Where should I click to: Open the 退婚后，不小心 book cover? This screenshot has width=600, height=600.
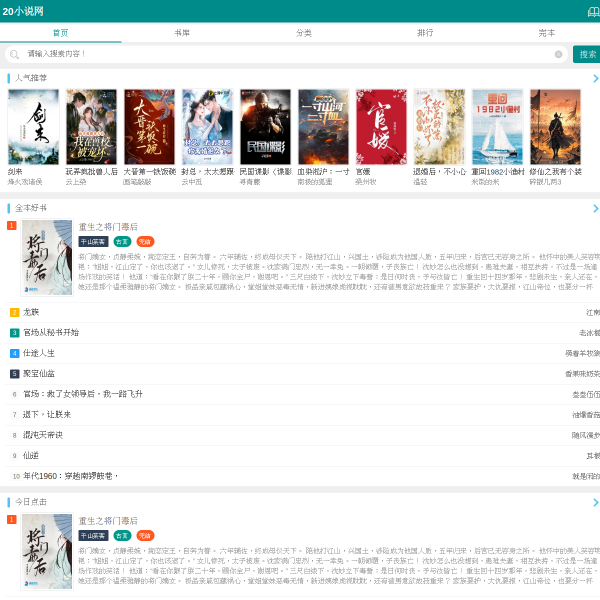pos(439,127)
